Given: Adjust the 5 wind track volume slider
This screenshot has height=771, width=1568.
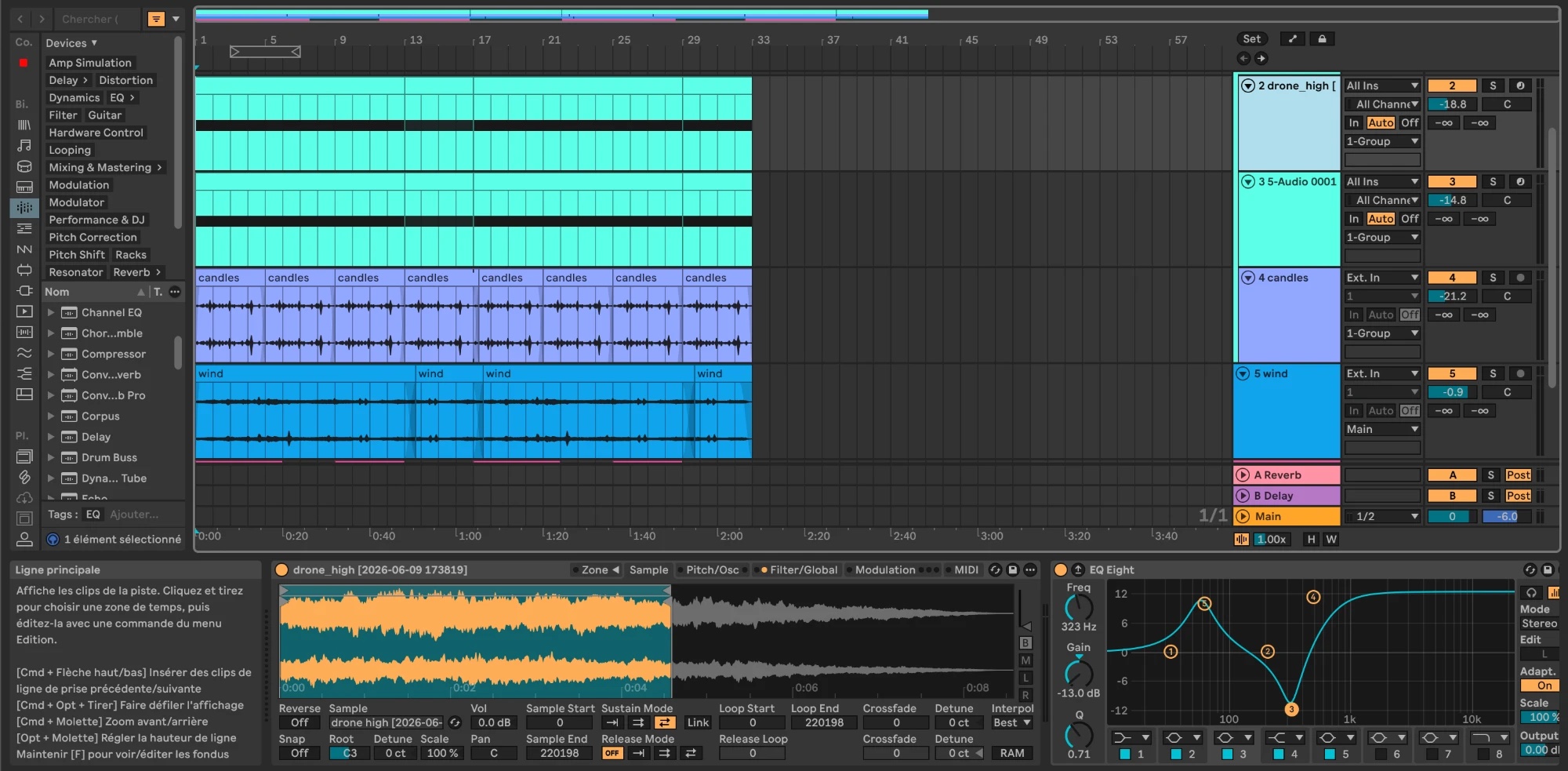Looking at the screenshot, I should [x=1452, y=392].
